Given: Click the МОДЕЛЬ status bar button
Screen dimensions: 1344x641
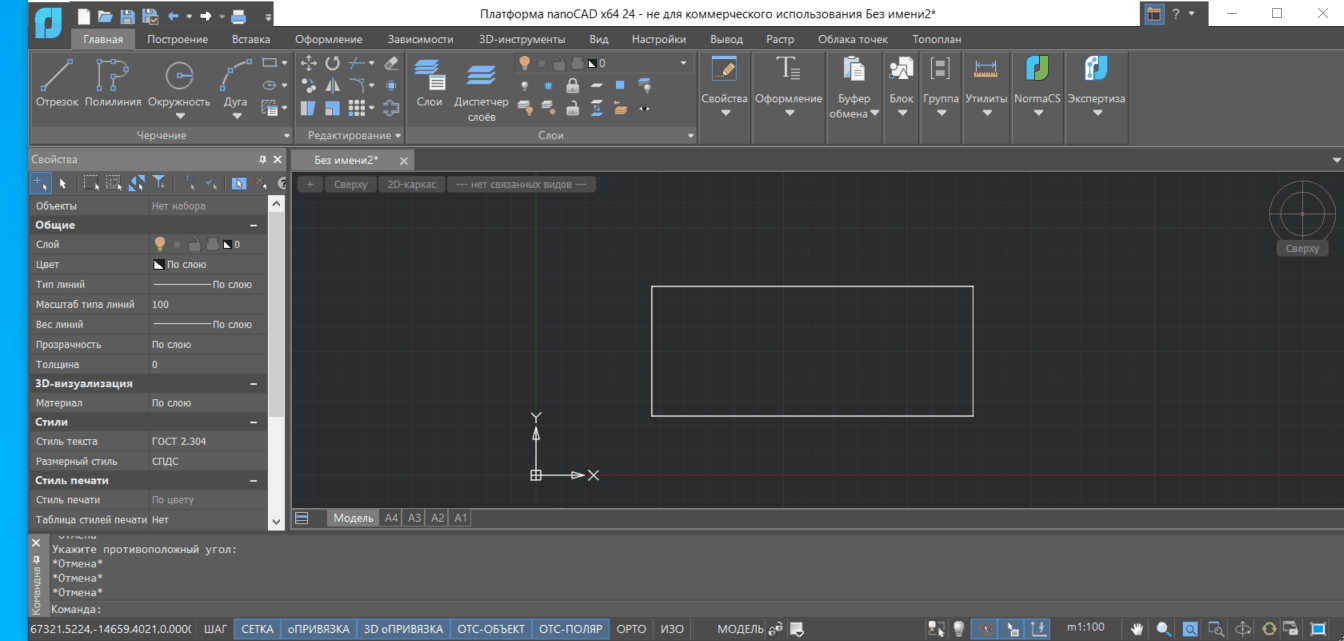Looking at the screenshot, I should point(741,629).
